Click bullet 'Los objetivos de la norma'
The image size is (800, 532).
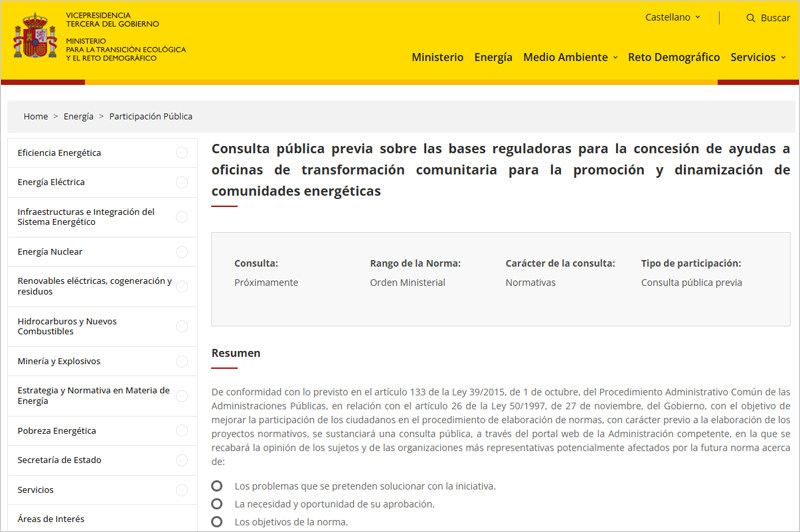pos(291,522)
